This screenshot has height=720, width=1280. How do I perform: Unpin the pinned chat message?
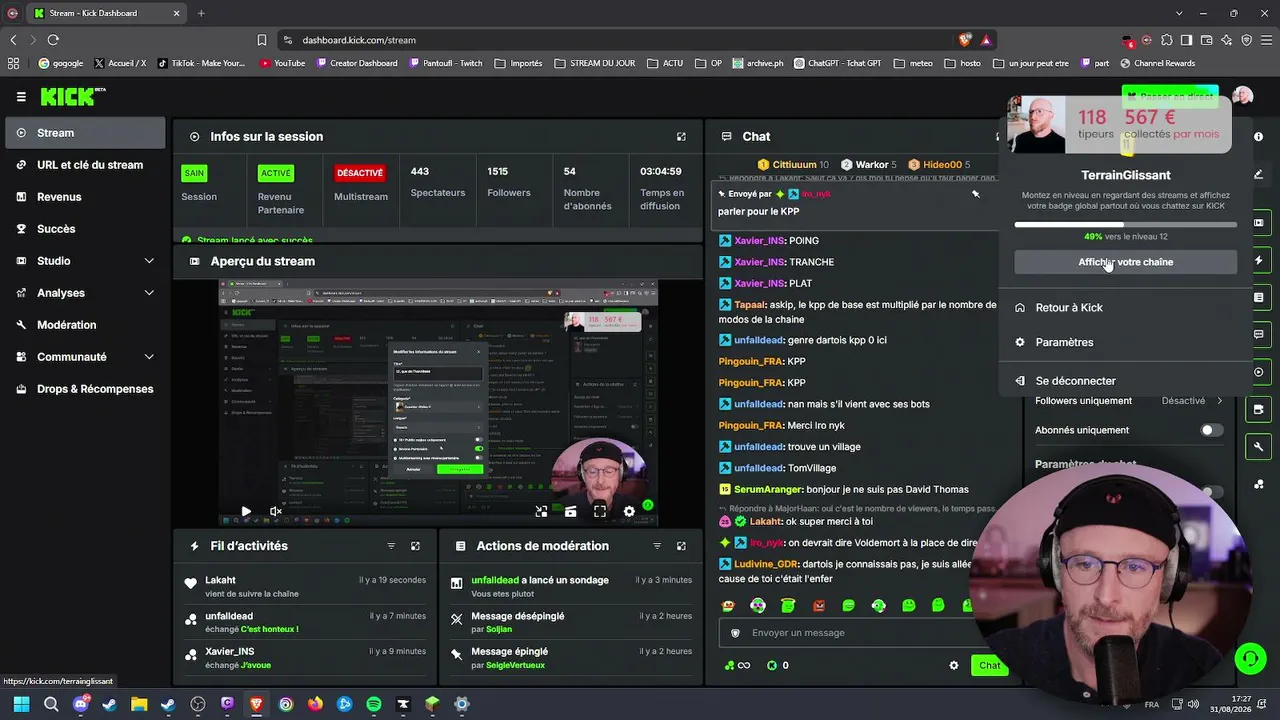pyautogui.click(x=975, y=194)
